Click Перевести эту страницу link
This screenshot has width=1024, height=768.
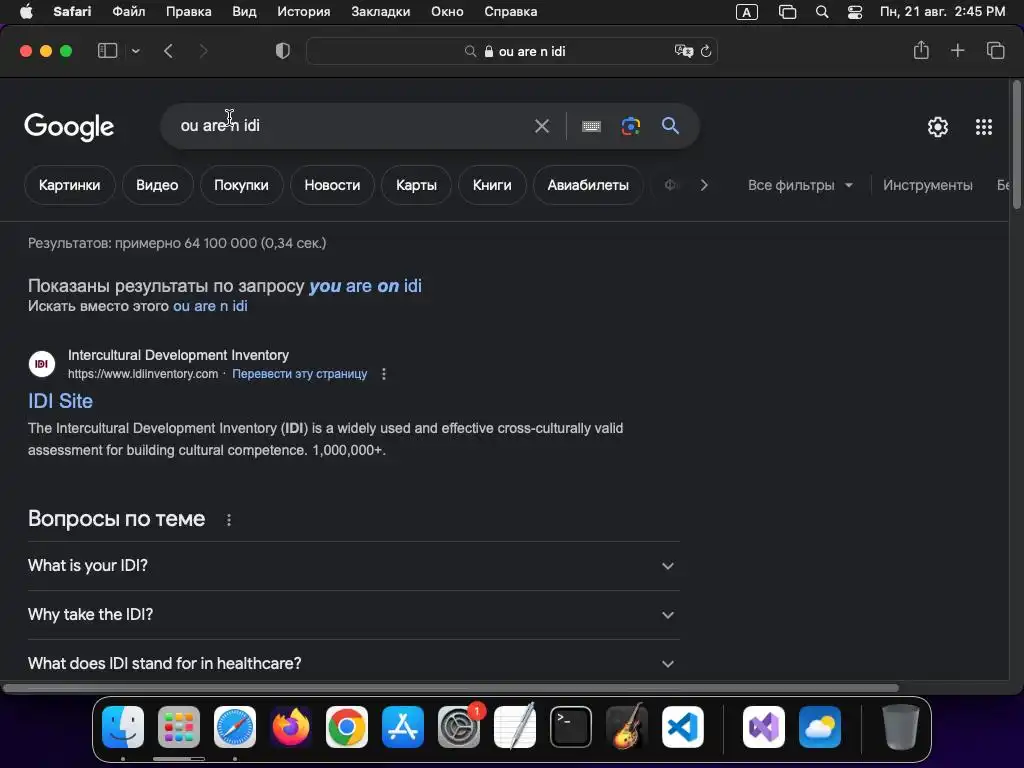point(300,374)
